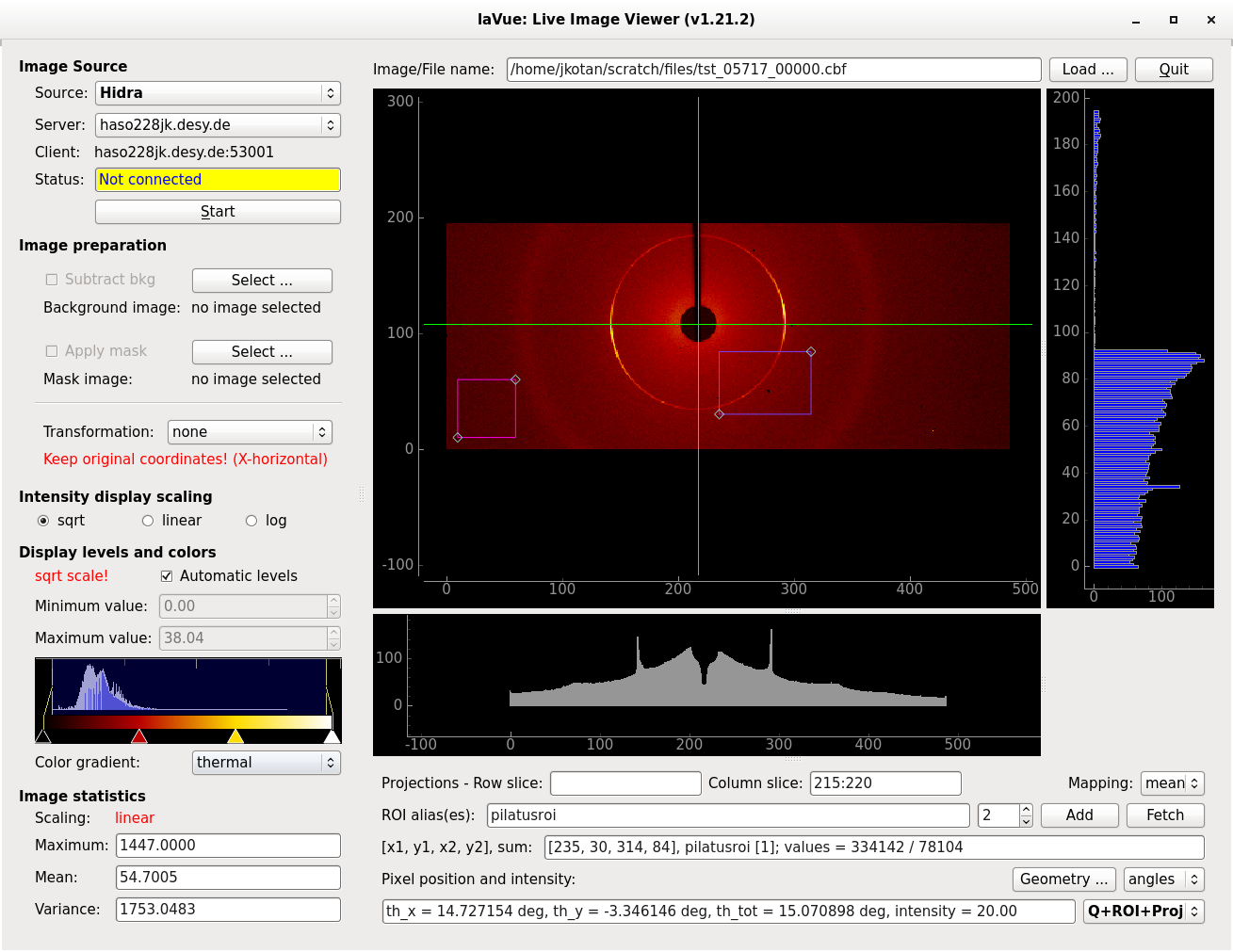The image size is (1233, 952).
Task: Open the Color gradient thermal dropdown
Action: point(267,763)
